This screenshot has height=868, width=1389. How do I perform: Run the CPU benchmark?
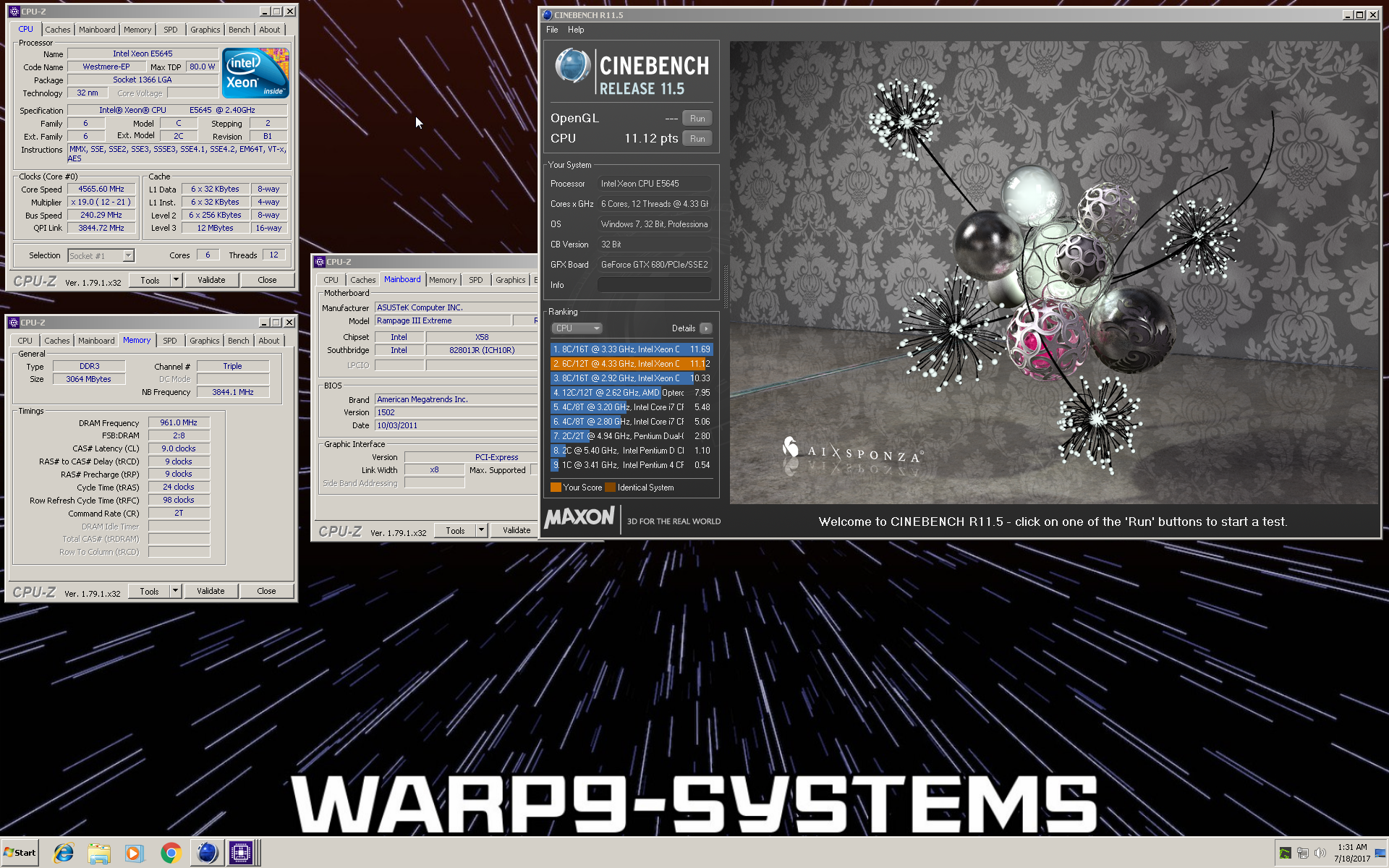tap(697, 139)
